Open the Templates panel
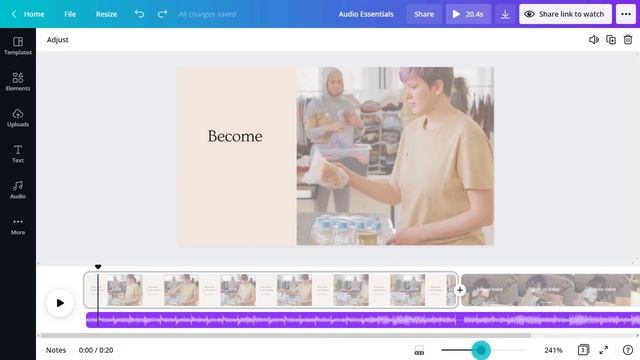The width and height of the screenshot is (640, 360). [18, 46]
